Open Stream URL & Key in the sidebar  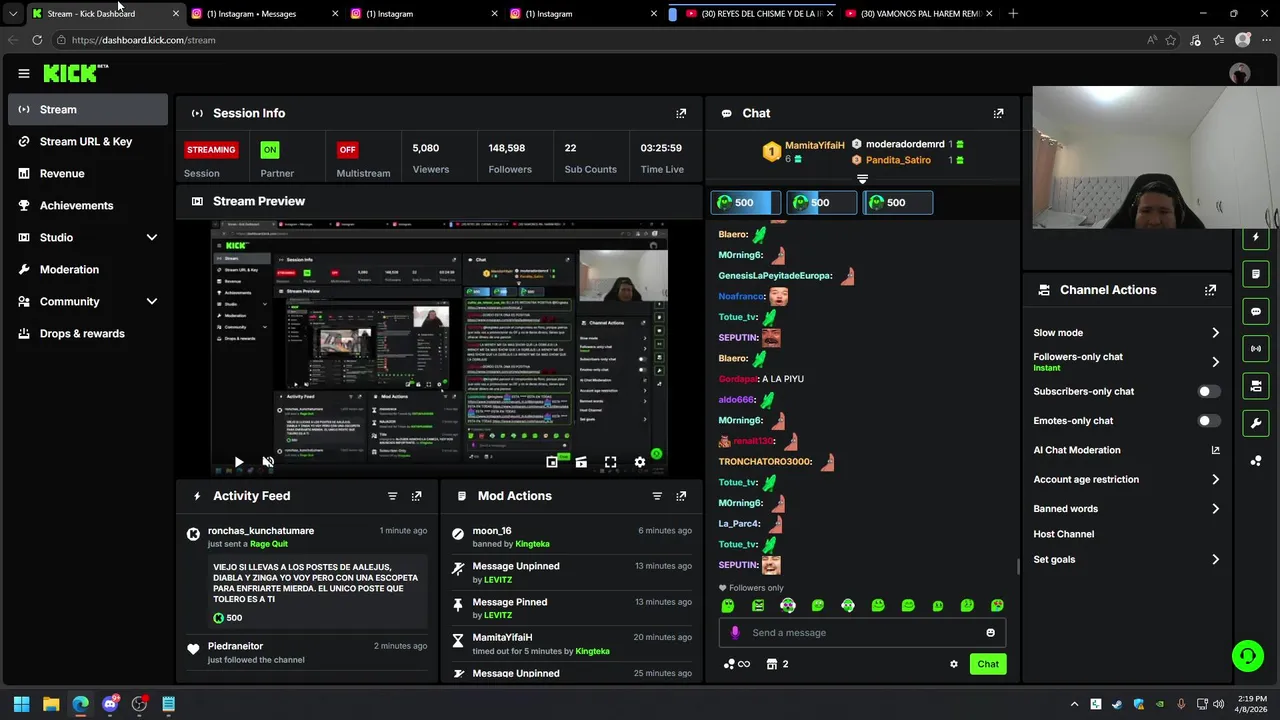pos(88,141)
